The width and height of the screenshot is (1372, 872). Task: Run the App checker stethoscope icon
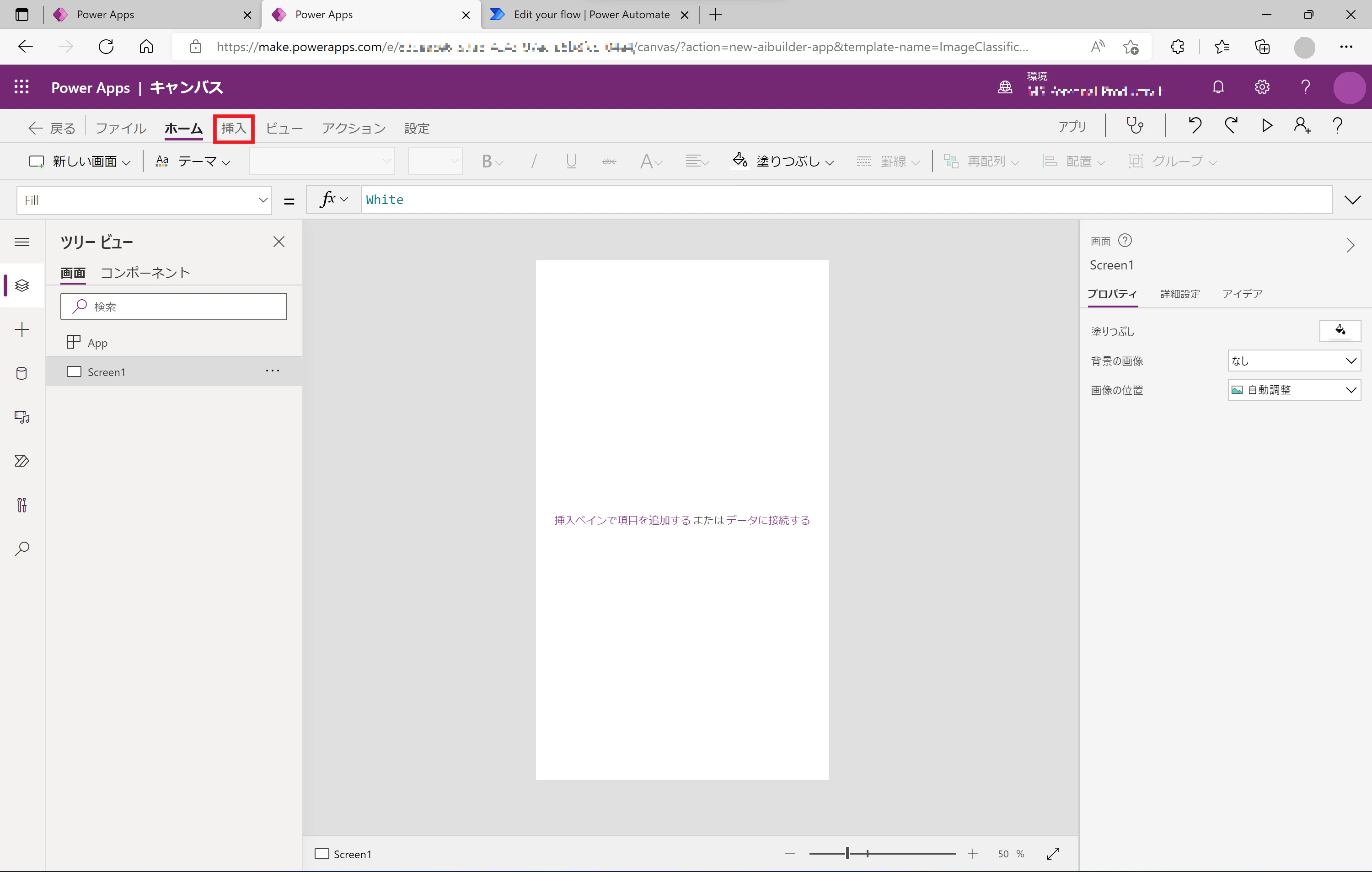tap(1135, 126)
